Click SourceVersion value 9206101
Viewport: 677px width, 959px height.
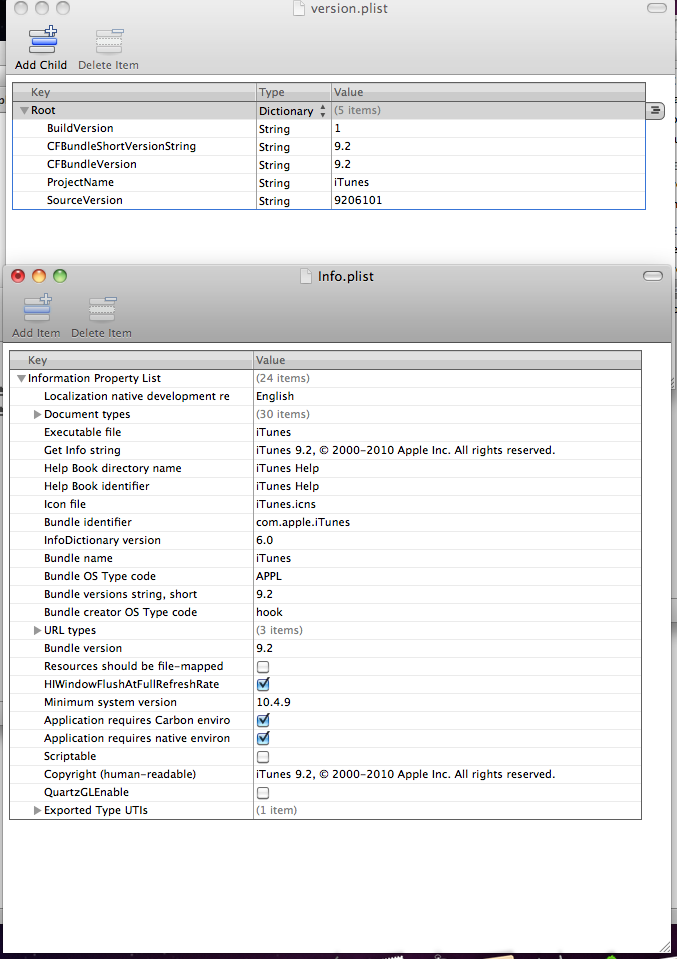tap(358, 200)
